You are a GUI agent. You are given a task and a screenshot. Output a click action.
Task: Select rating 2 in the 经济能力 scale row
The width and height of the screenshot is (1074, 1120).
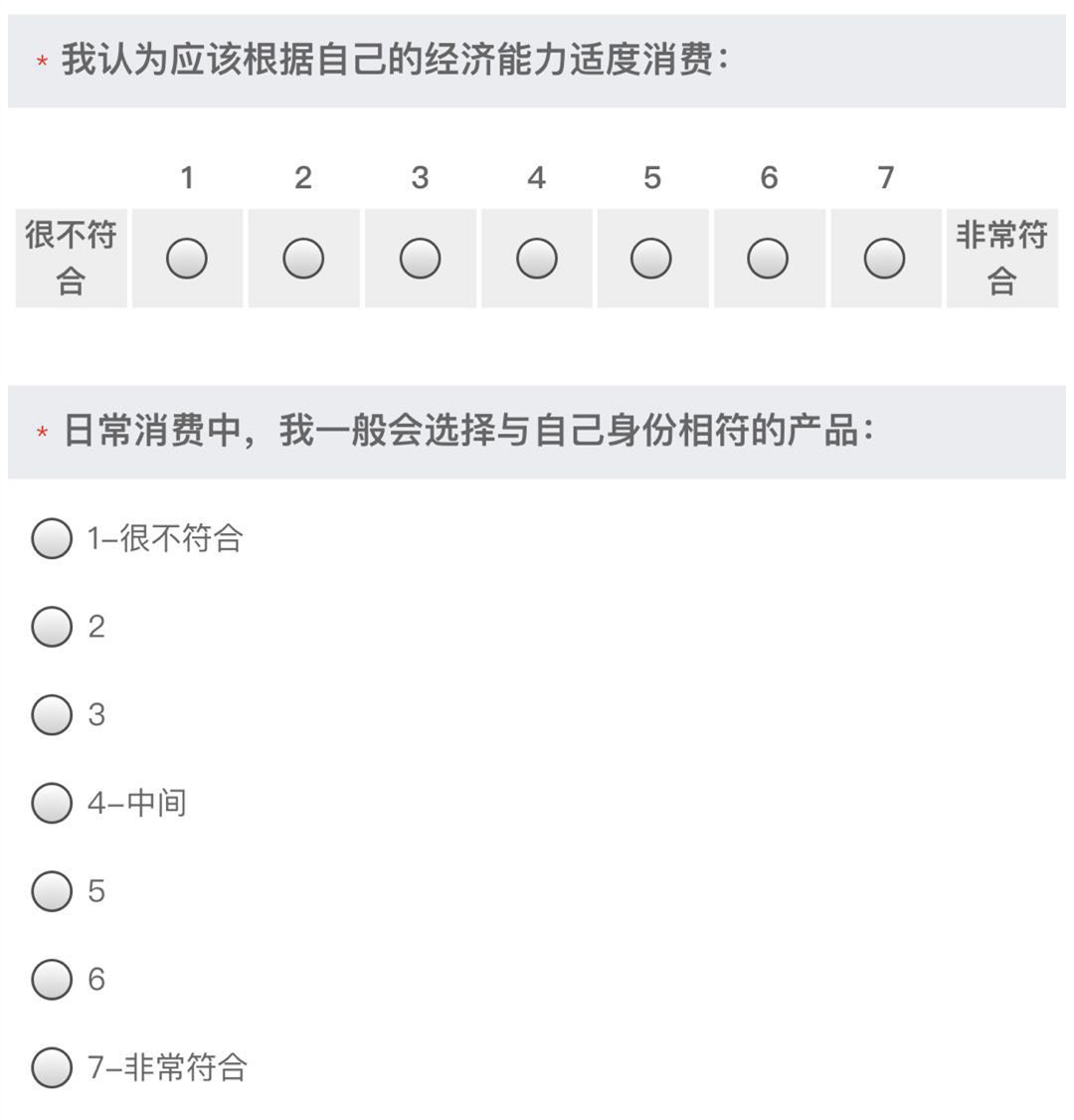point(303,259)
